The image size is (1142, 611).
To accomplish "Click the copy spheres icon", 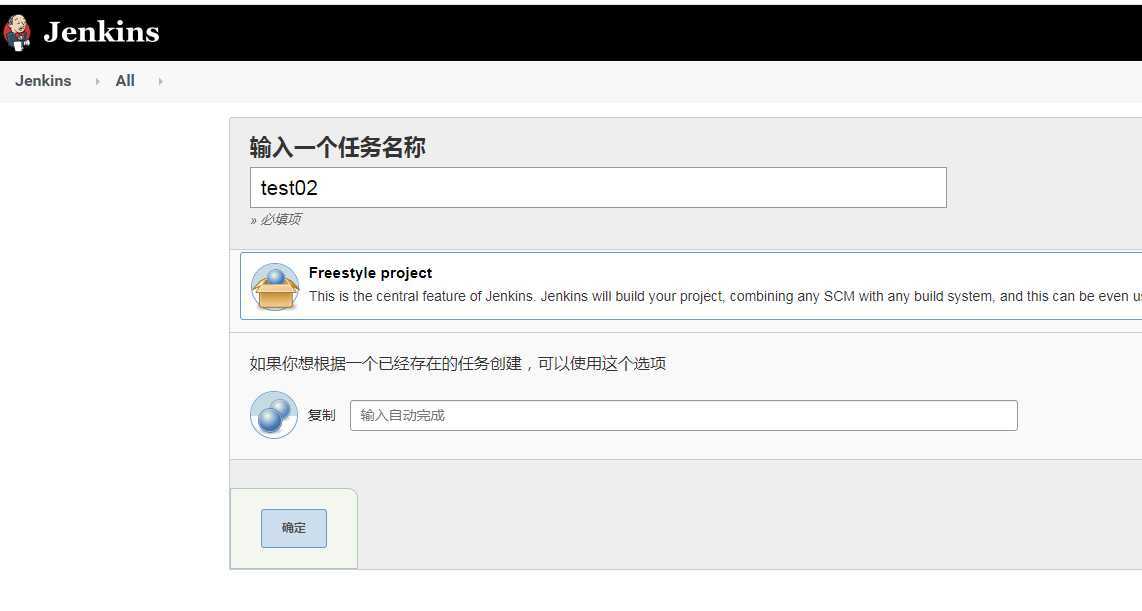I will [x=274, y=415].
